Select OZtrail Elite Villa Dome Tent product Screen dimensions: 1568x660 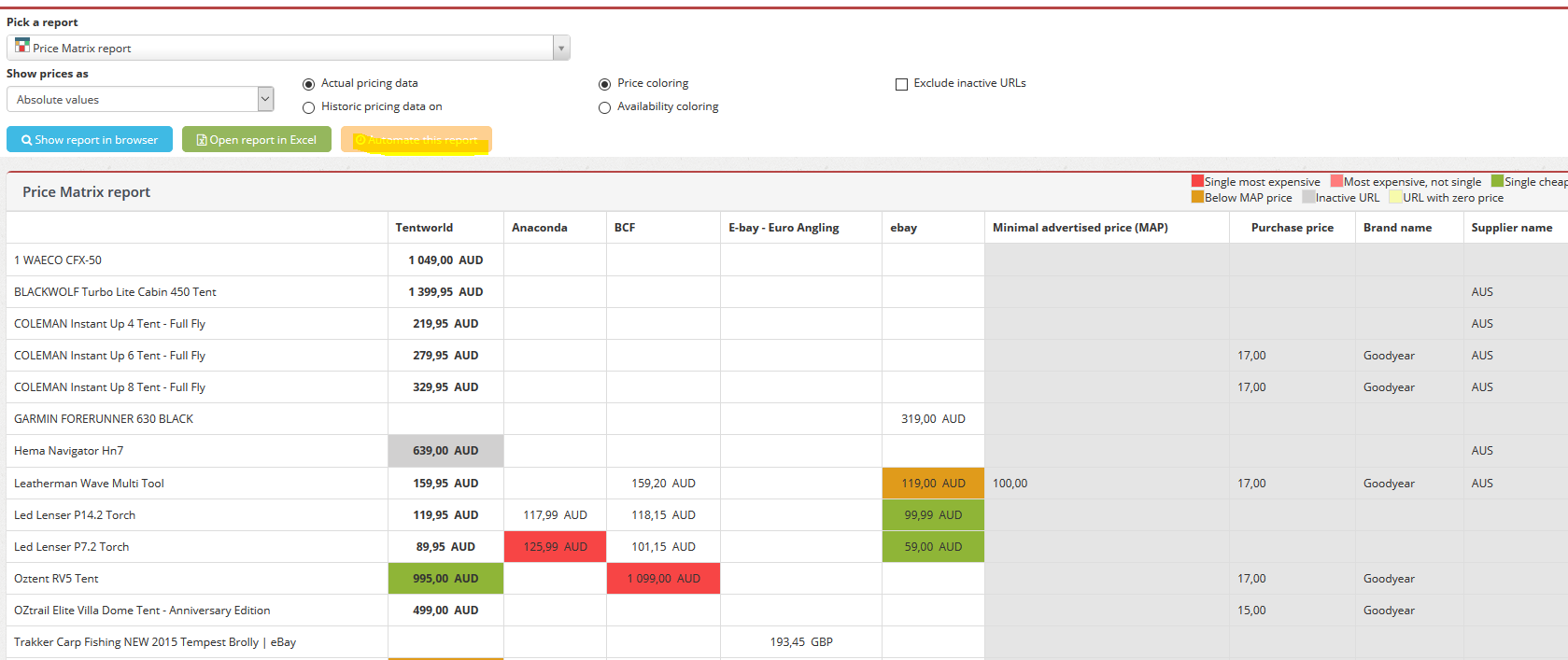tap(142, 611)
